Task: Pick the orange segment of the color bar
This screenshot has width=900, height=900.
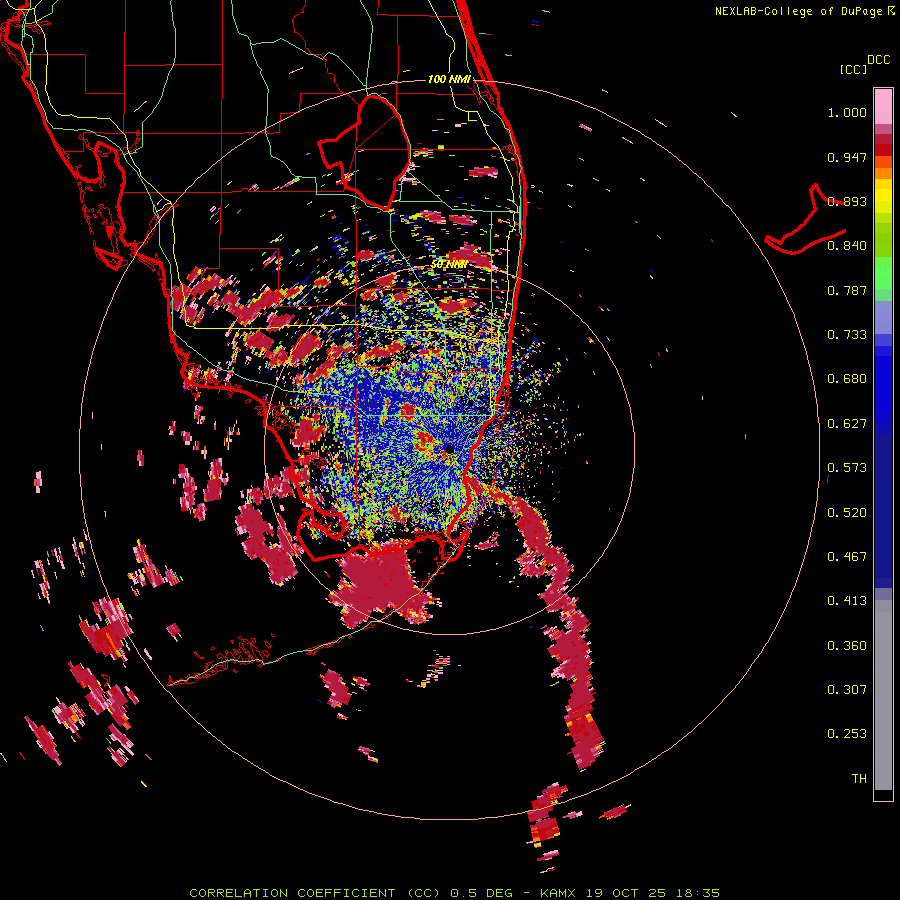Action: (883, 173)
